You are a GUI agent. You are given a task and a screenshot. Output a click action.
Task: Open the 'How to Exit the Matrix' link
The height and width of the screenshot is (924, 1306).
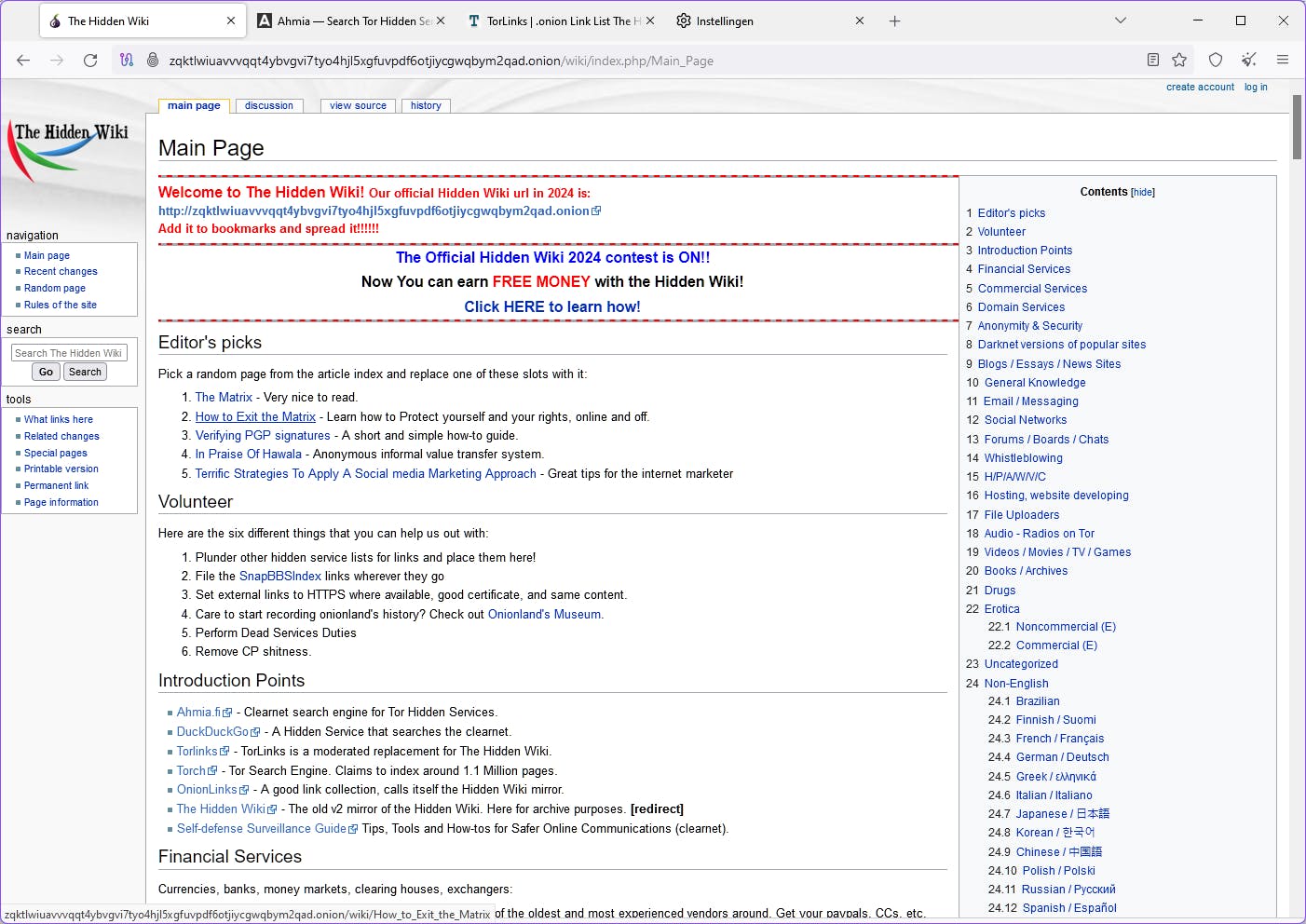[255, 417]
